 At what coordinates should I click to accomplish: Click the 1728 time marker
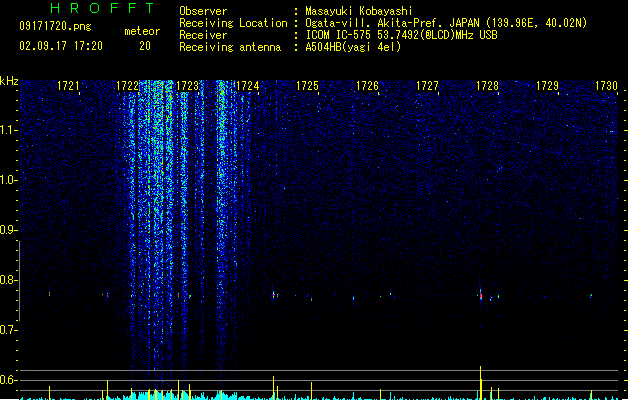click(x=487, y=86)
